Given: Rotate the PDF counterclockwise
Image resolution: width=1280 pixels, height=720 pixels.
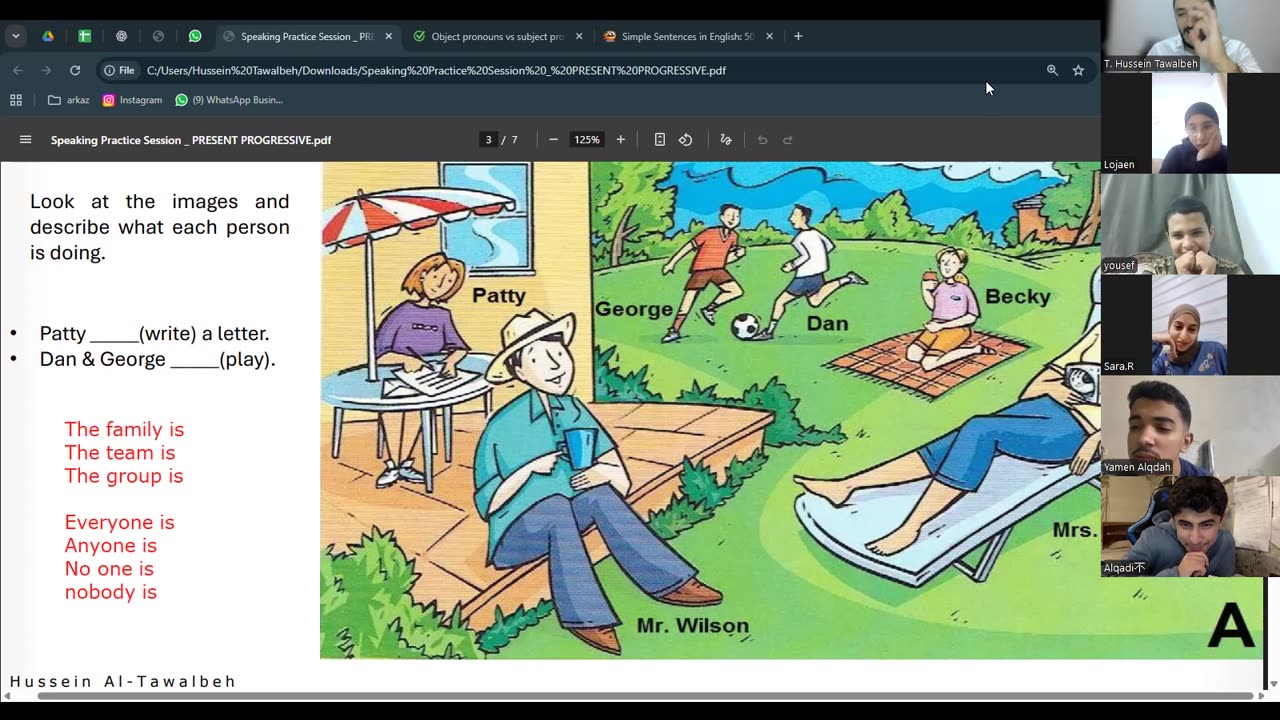Looking at the screenshot, I should coord(686,140).
